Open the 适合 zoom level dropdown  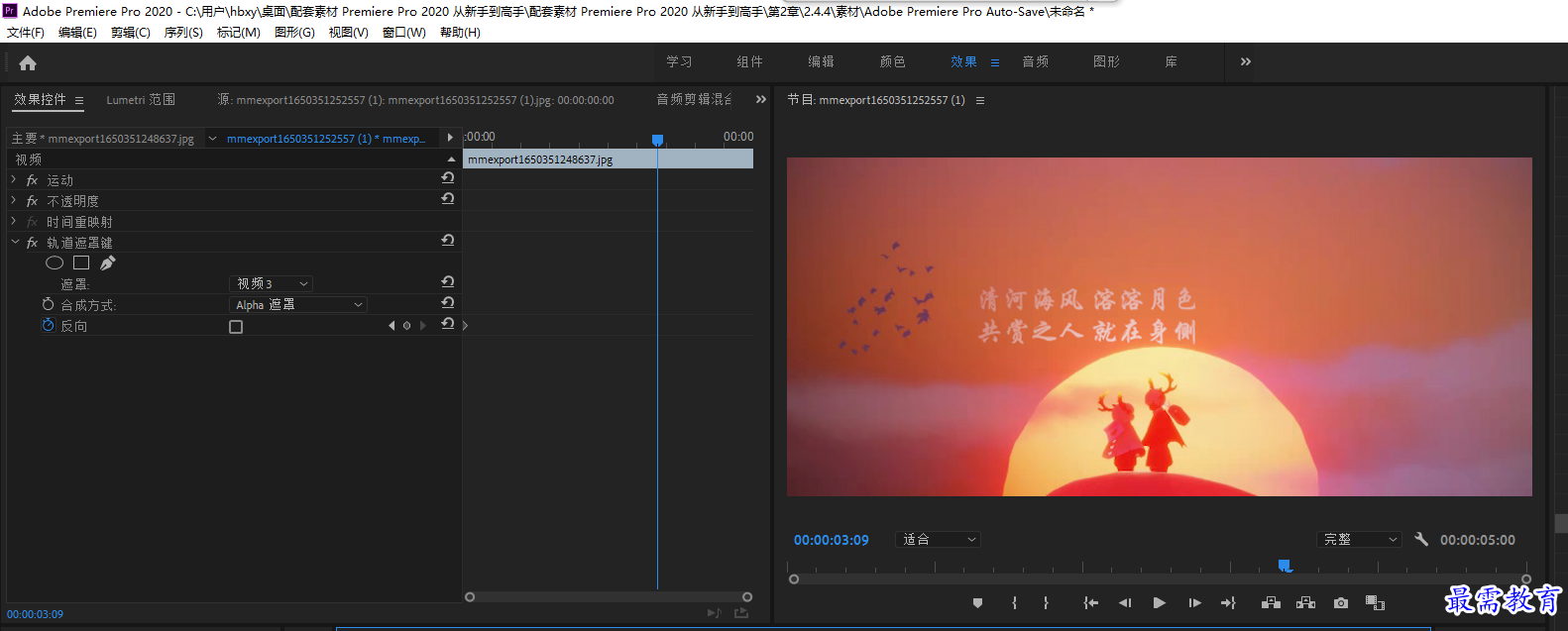pyautogui.click(x=938, y=540)
